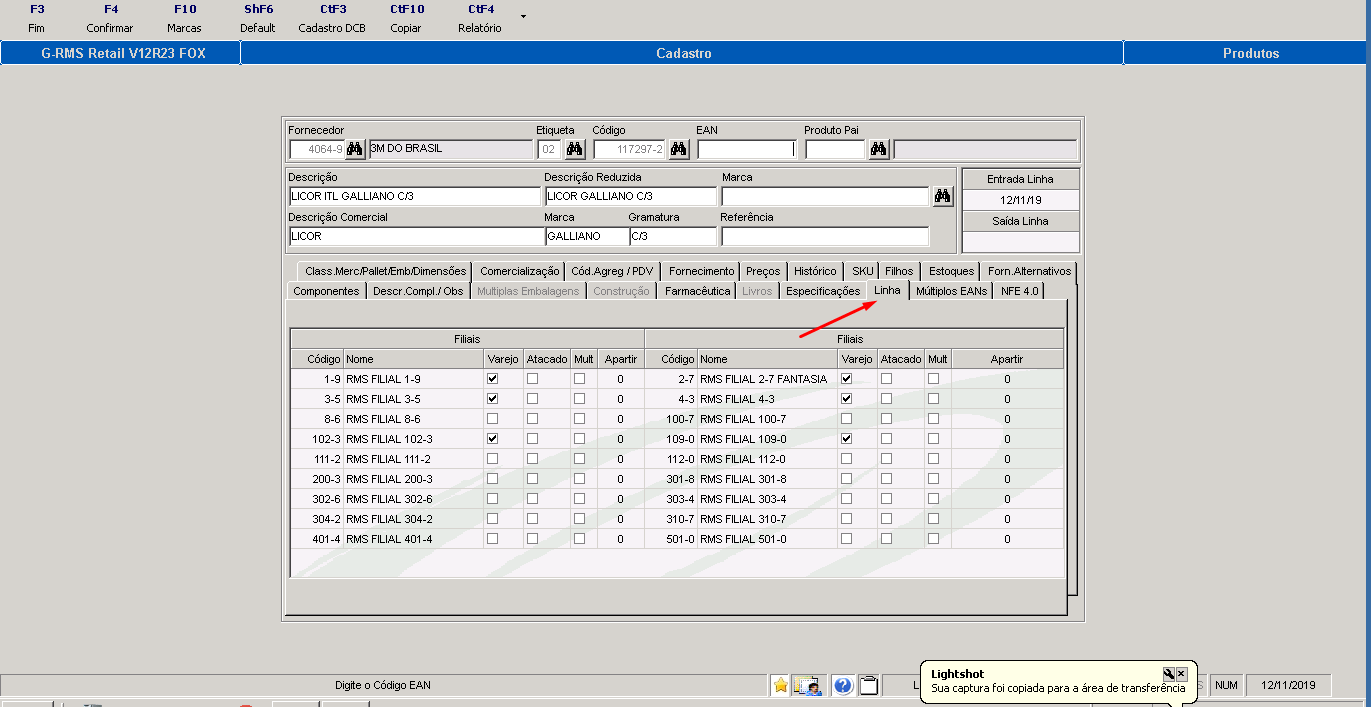
Task: Open the Fornecedor search binoculars
Action: tap(355, 149)
